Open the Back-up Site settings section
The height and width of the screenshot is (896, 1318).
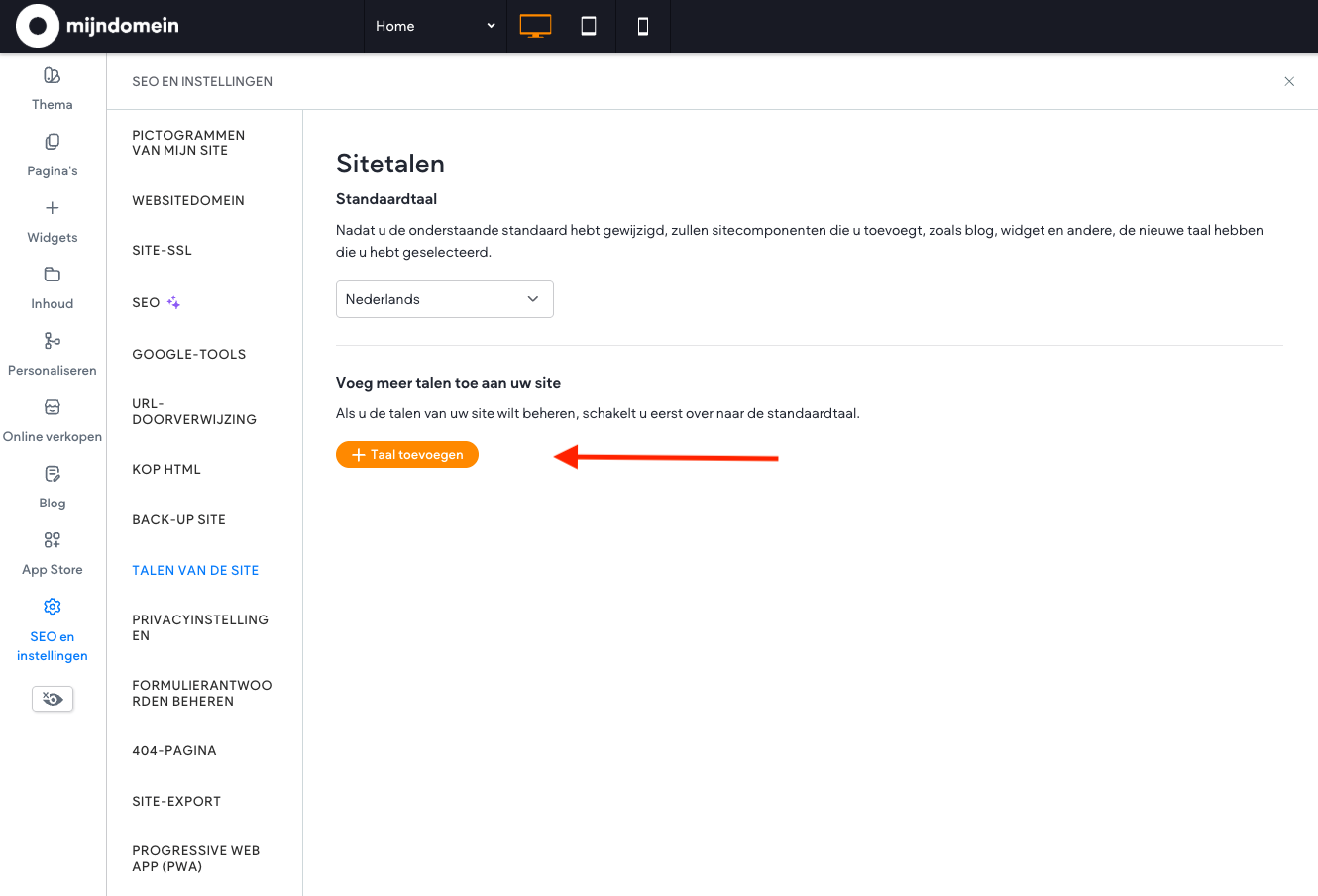tap(179, 519)
